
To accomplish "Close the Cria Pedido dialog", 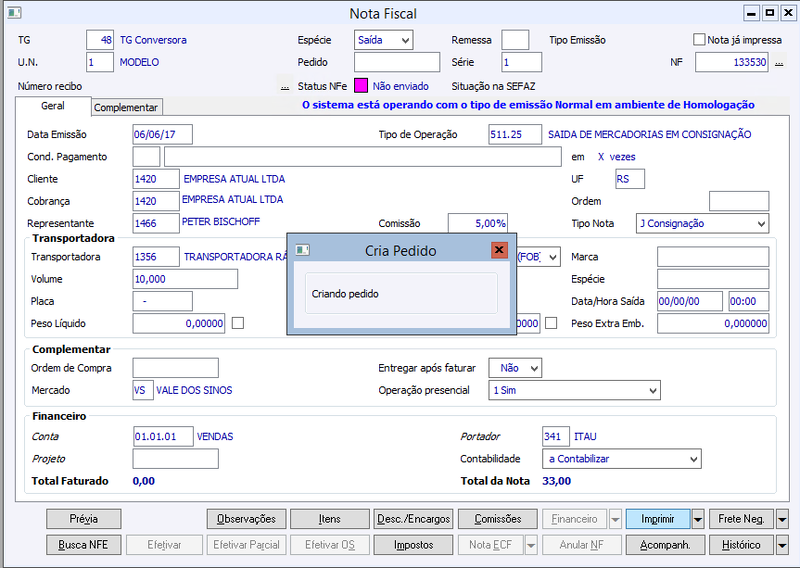I will tap(499, 250).
